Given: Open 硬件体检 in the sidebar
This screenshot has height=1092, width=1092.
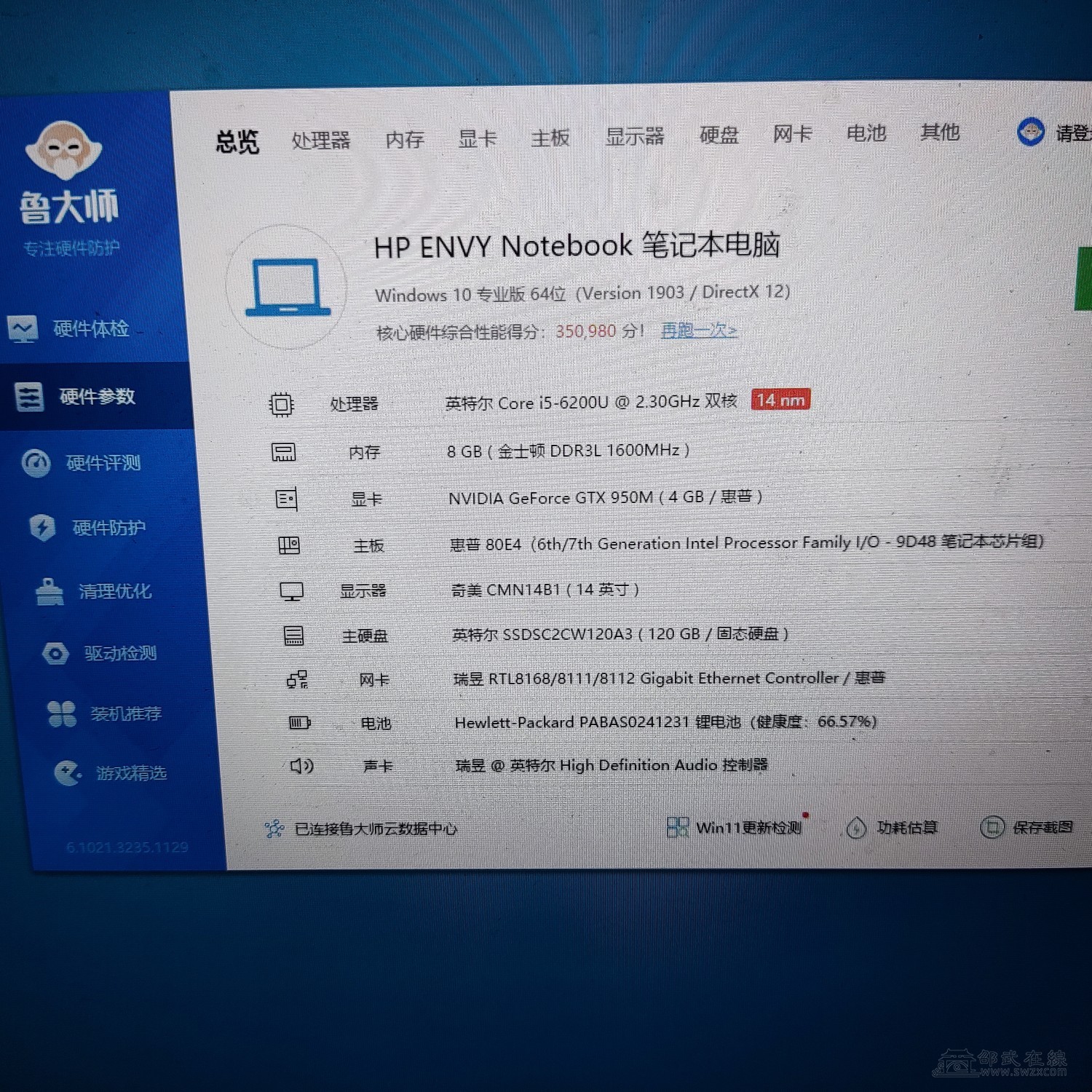Looking at the screenshot, I should (90, 329).
